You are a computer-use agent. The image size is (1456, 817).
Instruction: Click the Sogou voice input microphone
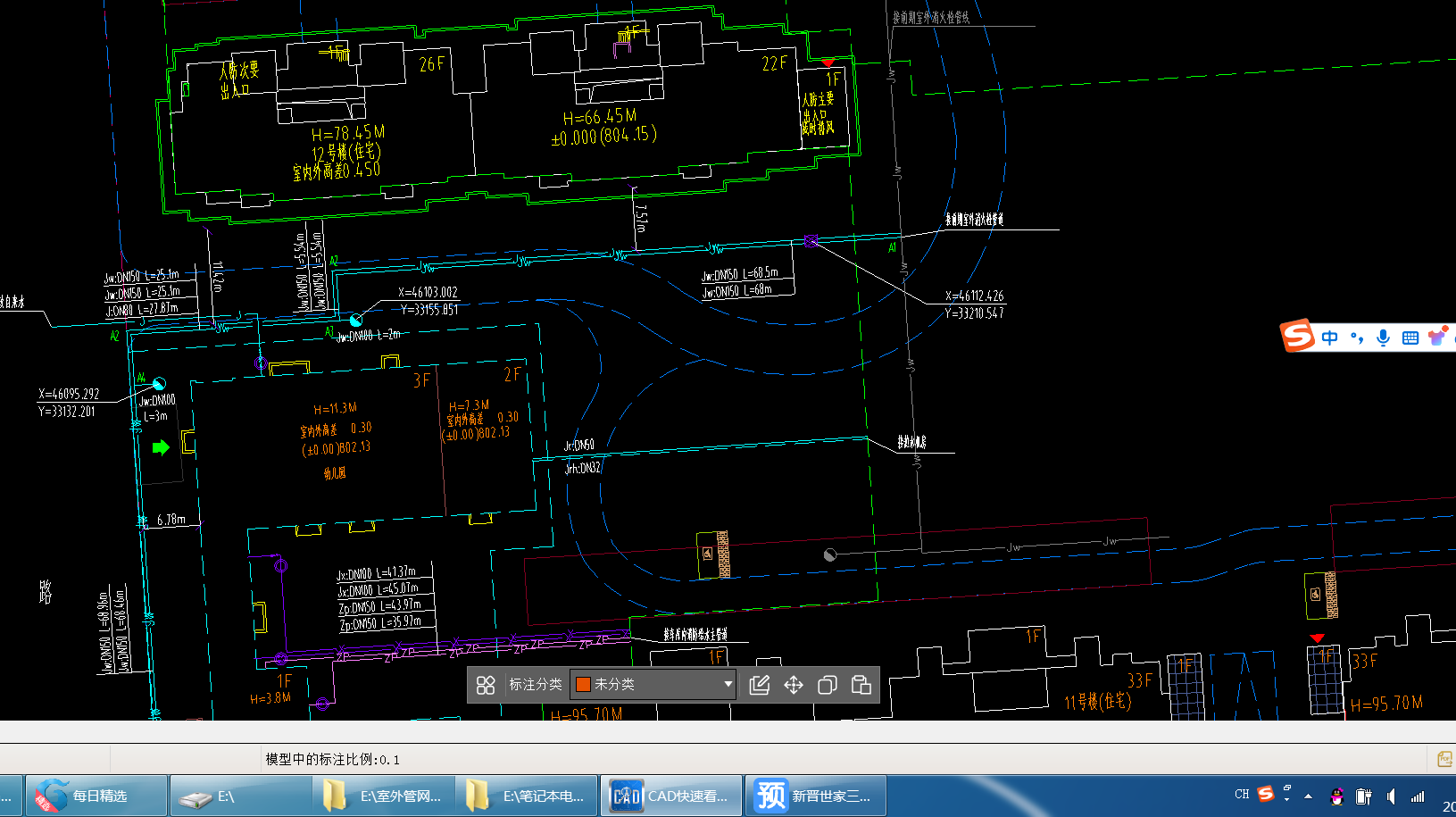click(x=1383, y=338)
